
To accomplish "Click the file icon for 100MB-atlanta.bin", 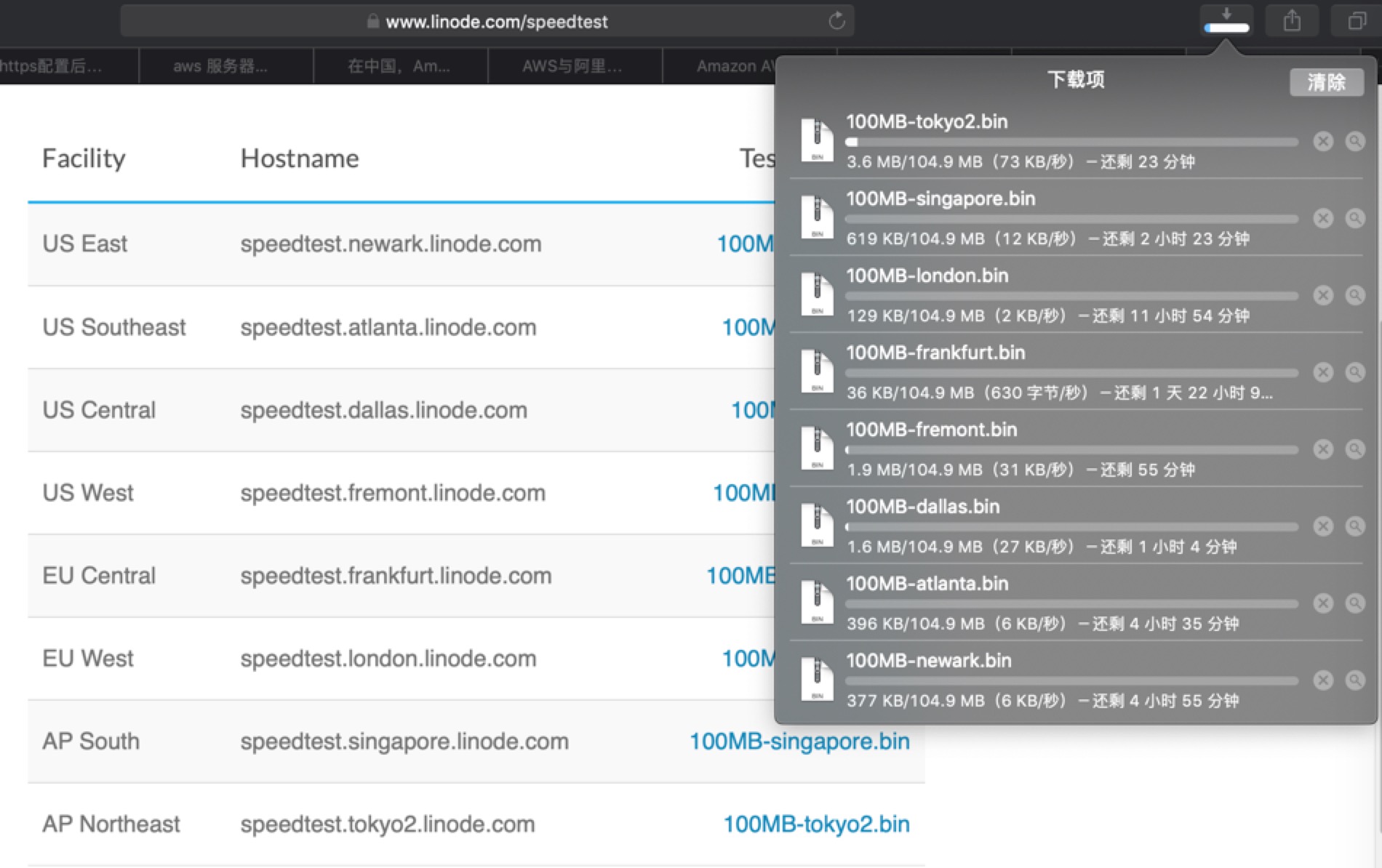I will 817,603.
